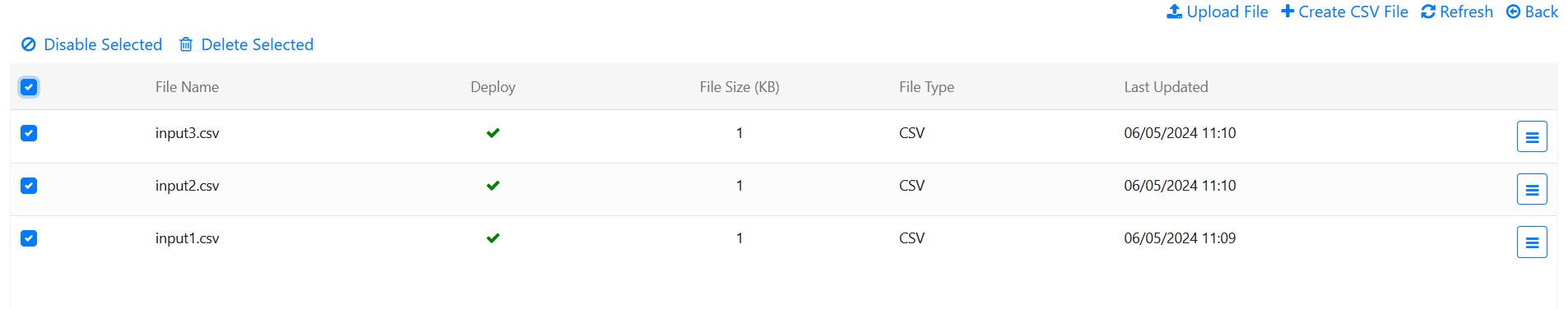Sort by the File Name column header

(x=187, y=87)
